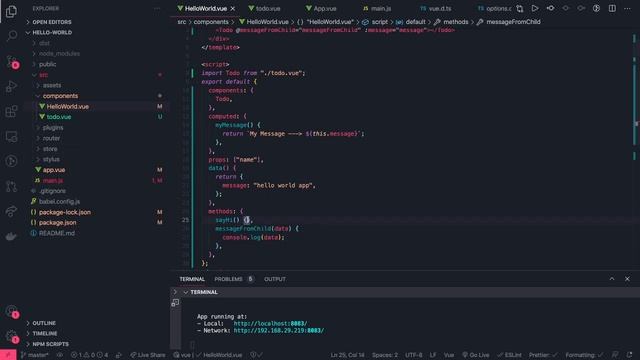Open the Manage gear icon
640x360 pixels.
click(12, 337)
